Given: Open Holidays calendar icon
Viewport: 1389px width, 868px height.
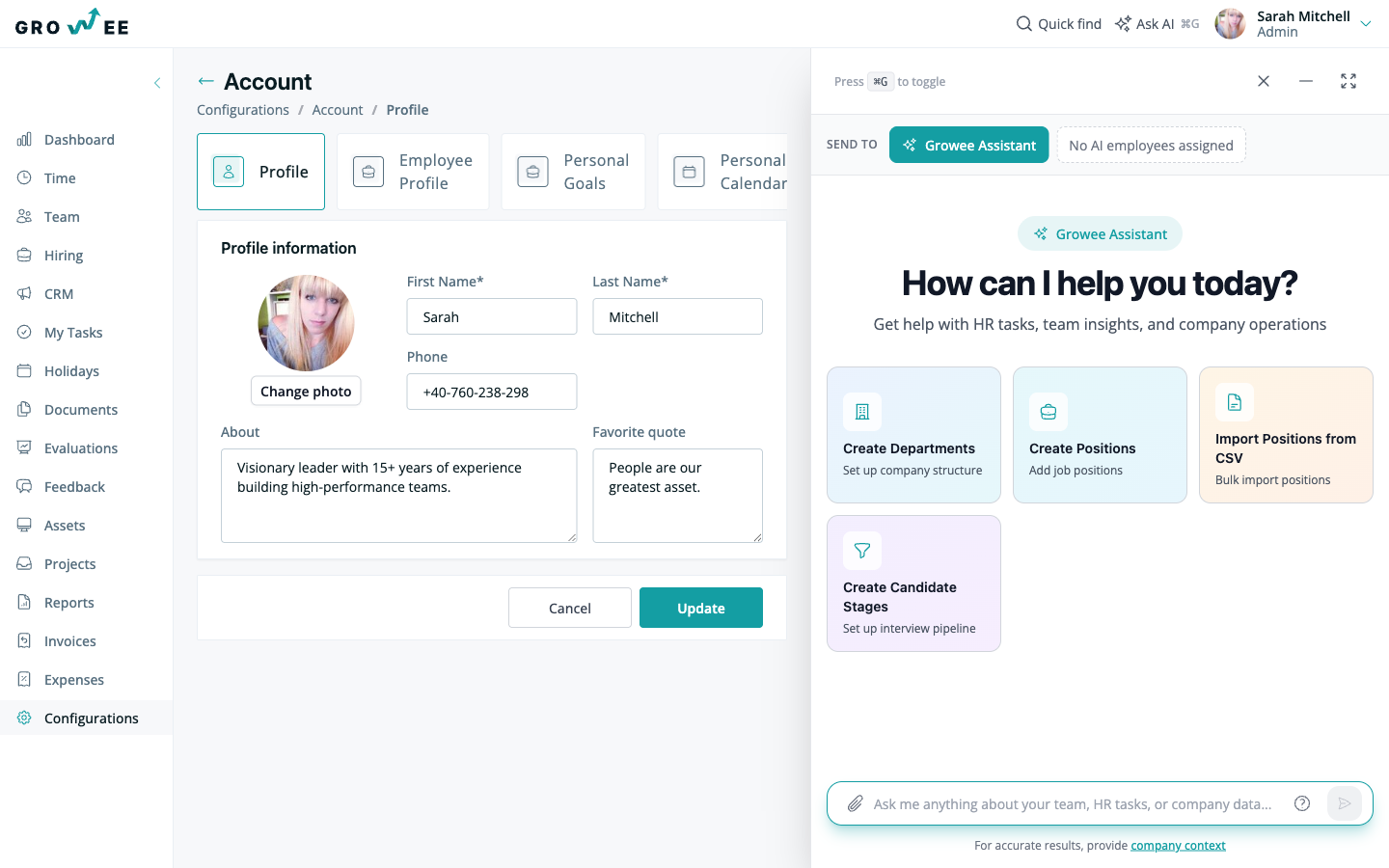Looking at the screenshot, I should click(24, 371).
